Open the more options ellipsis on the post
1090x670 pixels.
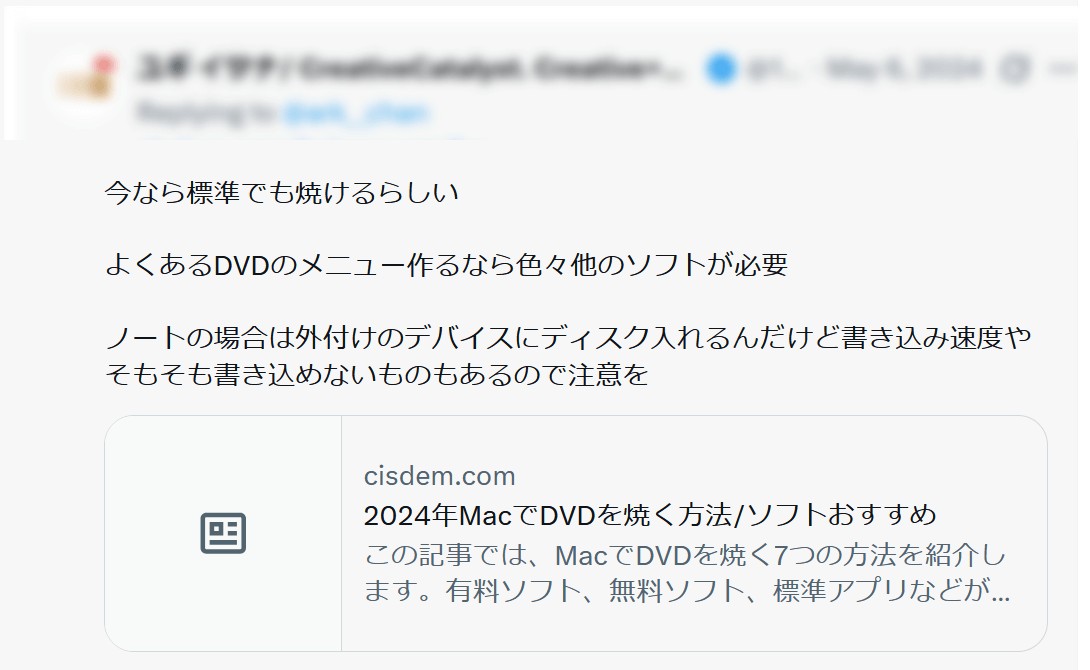1064,69
